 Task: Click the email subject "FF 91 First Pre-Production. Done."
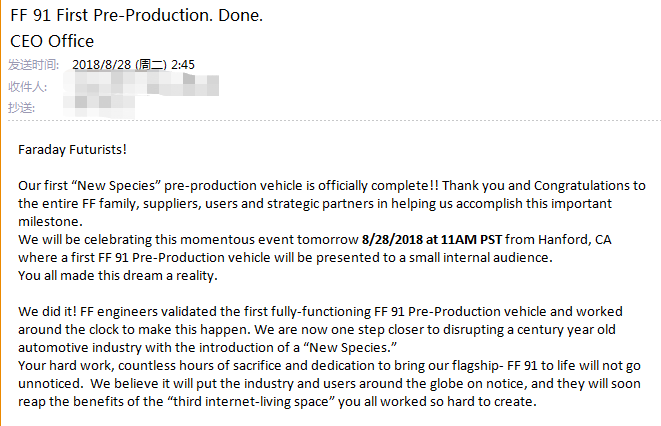[137, 16]
